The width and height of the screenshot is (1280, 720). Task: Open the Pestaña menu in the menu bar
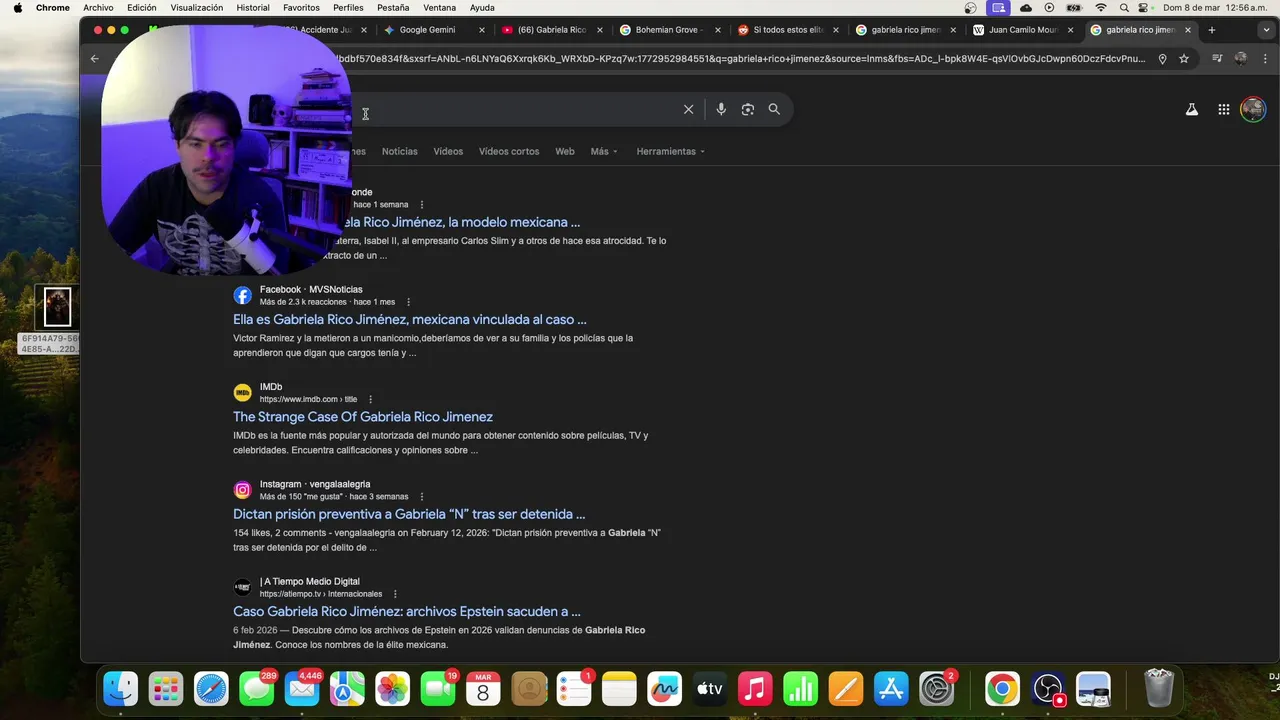pos(393,7)
